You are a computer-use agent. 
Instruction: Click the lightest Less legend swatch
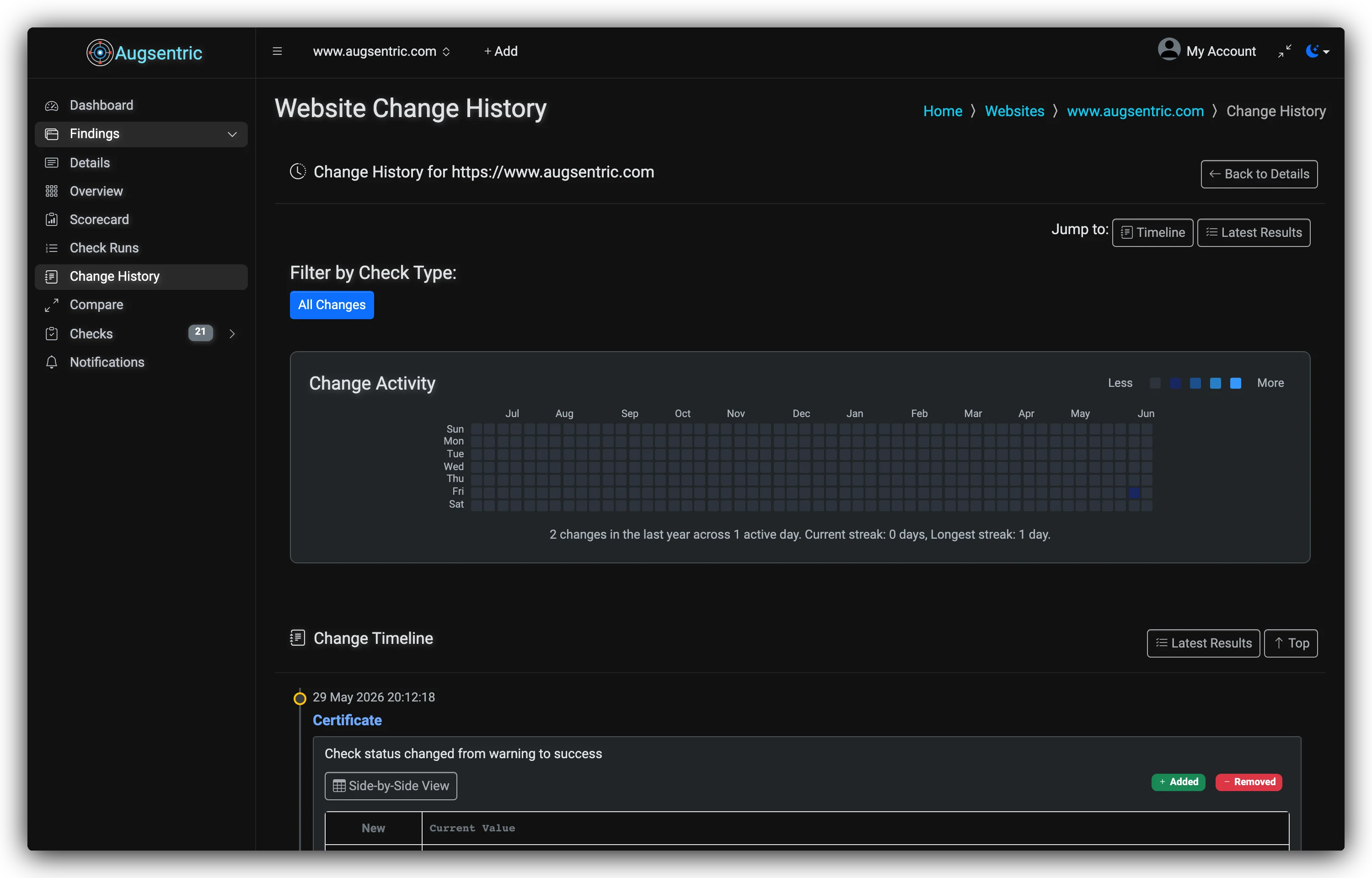pyautogui.click(x=1155, y=383)
